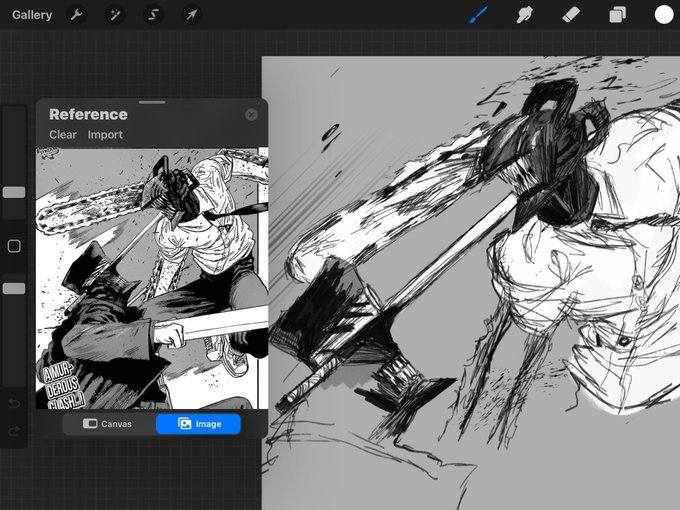This screenshot has width=680, height=510.
Task: Undo the last stroke
Action: pyautogui.click(x=14, y=404)
